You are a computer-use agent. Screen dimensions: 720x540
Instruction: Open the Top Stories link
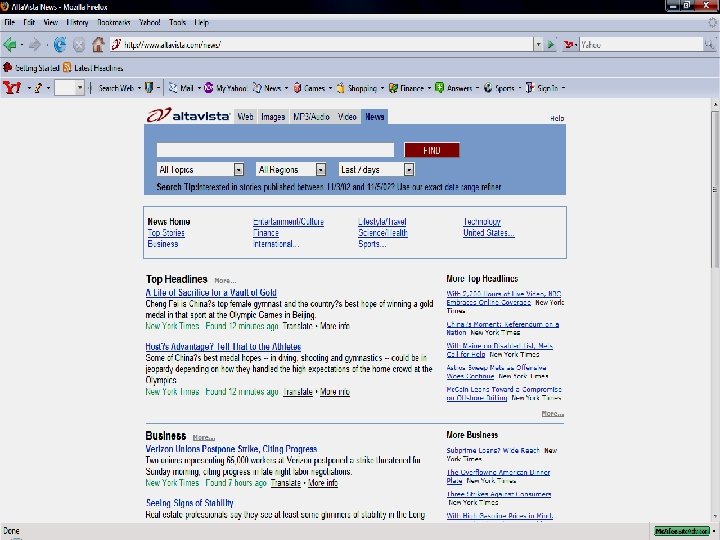click(x=166, y=233)
